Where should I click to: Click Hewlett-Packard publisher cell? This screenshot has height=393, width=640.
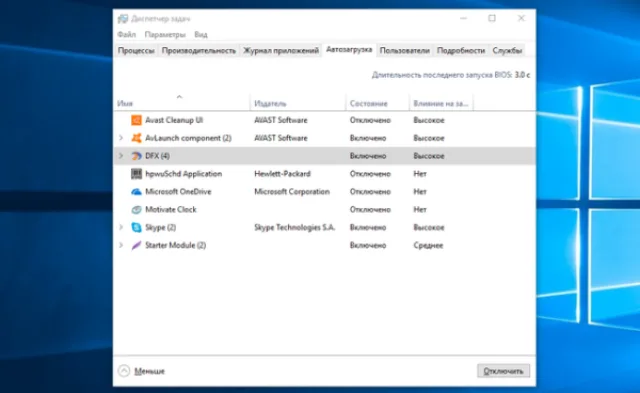coord(282,174)
